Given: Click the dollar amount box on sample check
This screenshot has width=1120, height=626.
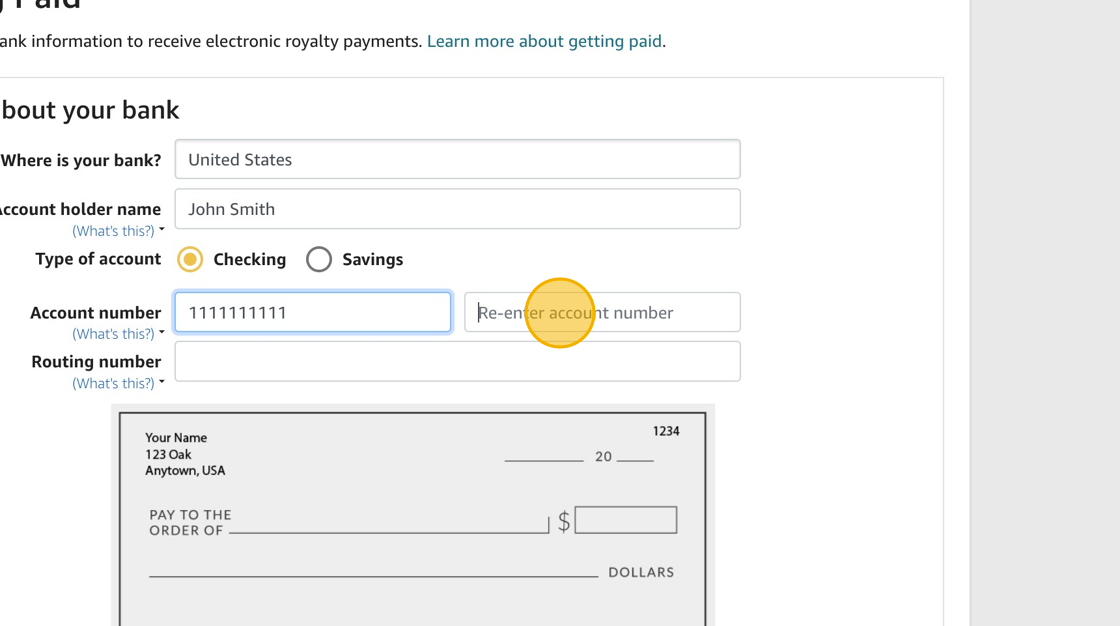Looking at the screenshot, I should click(626, 520).
